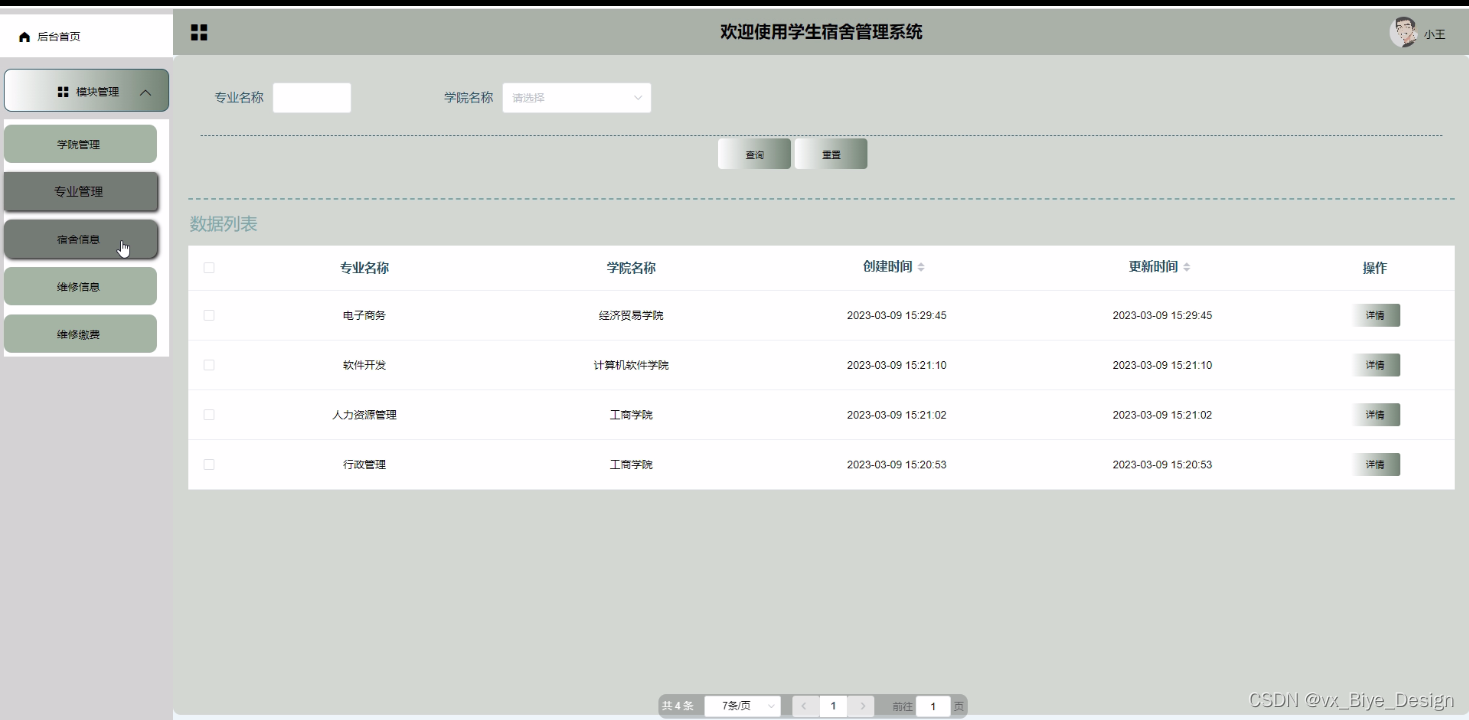Screen dimensions: 1469x720
Task: Click the 专业名称 input field
Action: tap(312, 98)
